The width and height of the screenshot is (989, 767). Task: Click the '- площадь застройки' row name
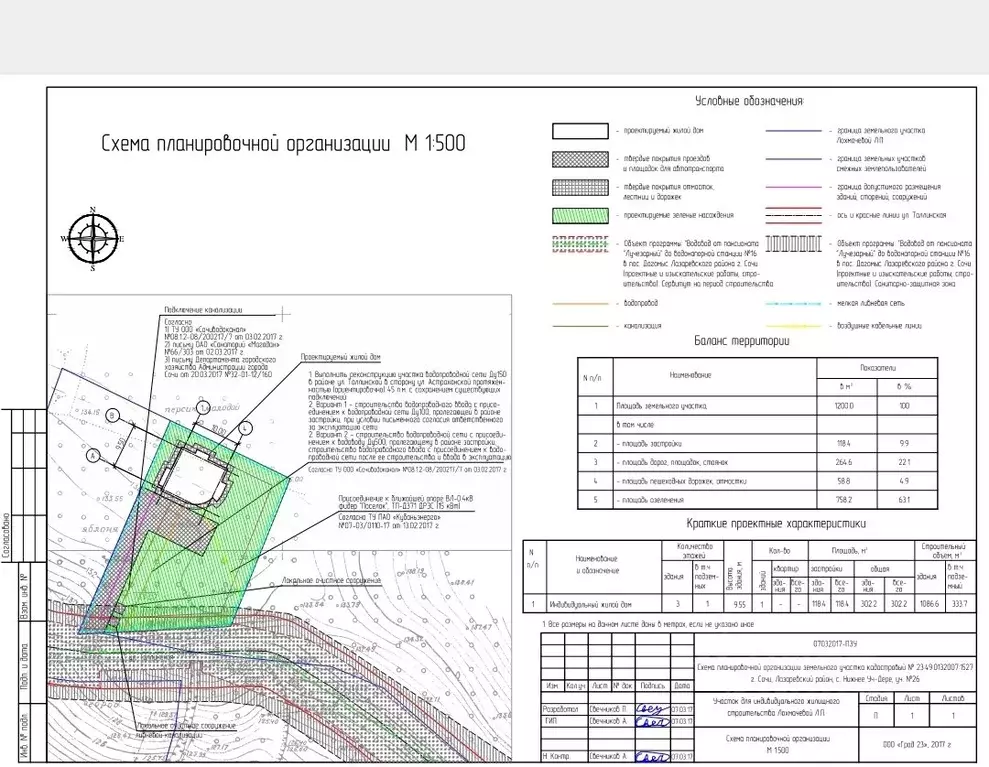[x=649, y=443]
